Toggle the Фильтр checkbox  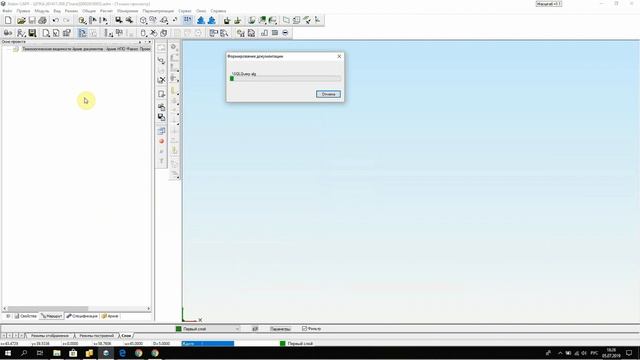point(304,329)
